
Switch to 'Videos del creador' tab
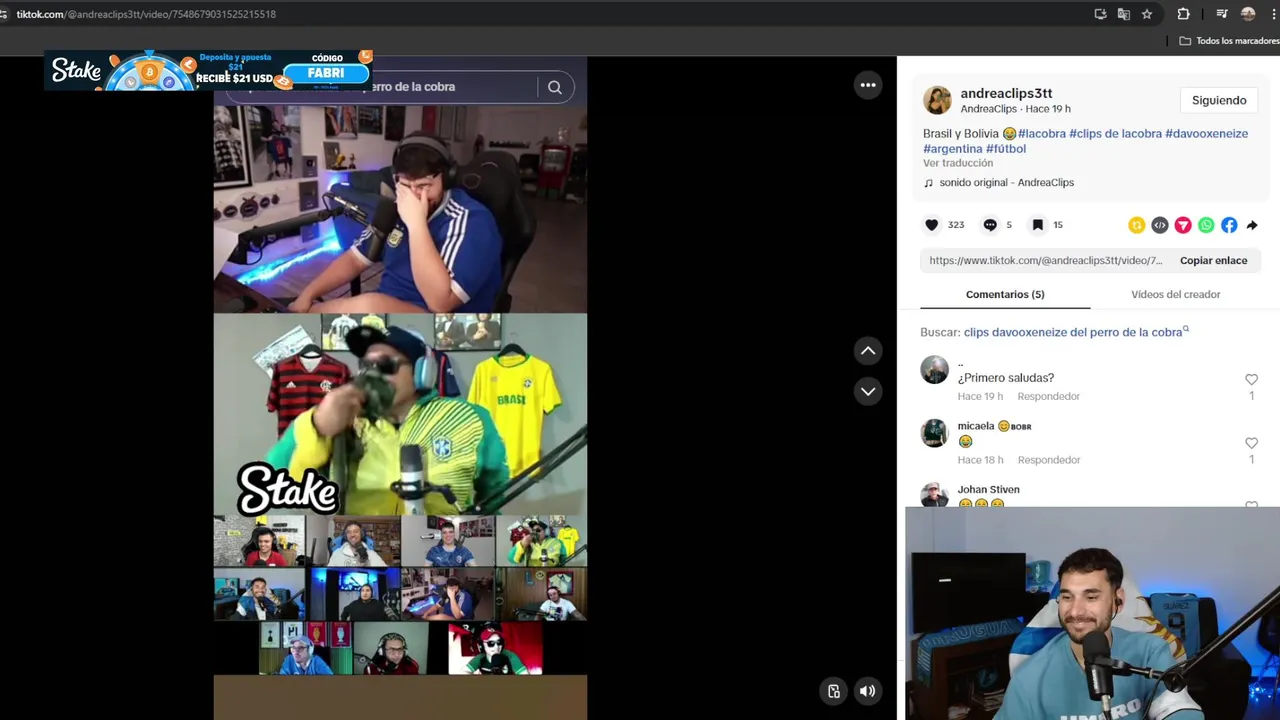point(1175,294)
